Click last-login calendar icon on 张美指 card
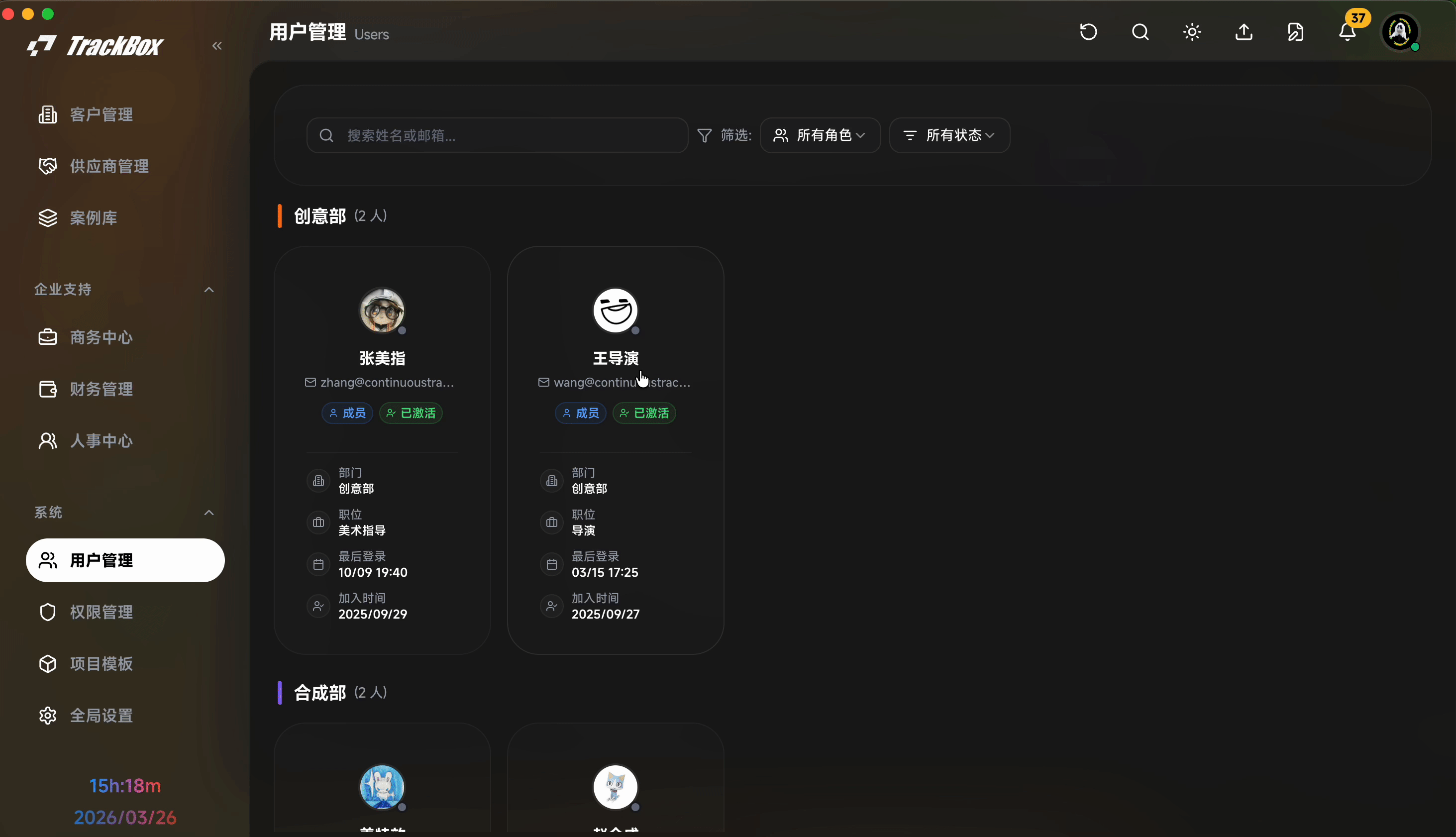The width and height of the screenshot is (1456, 837). 318,565
